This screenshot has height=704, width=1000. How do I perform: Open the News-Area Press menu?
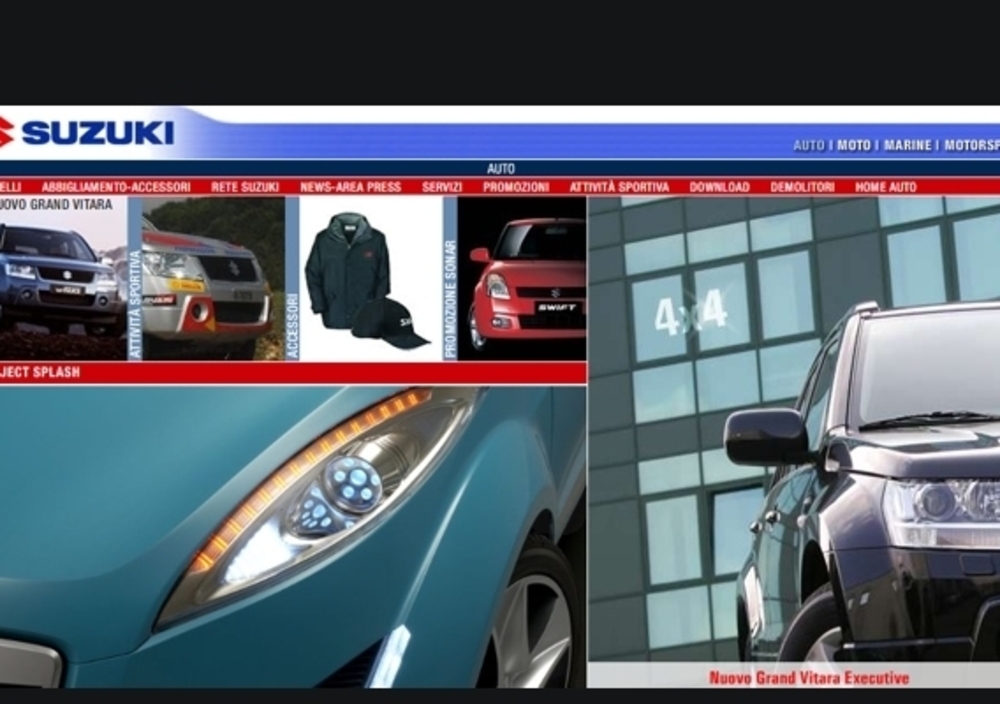[x=350, y=187]
